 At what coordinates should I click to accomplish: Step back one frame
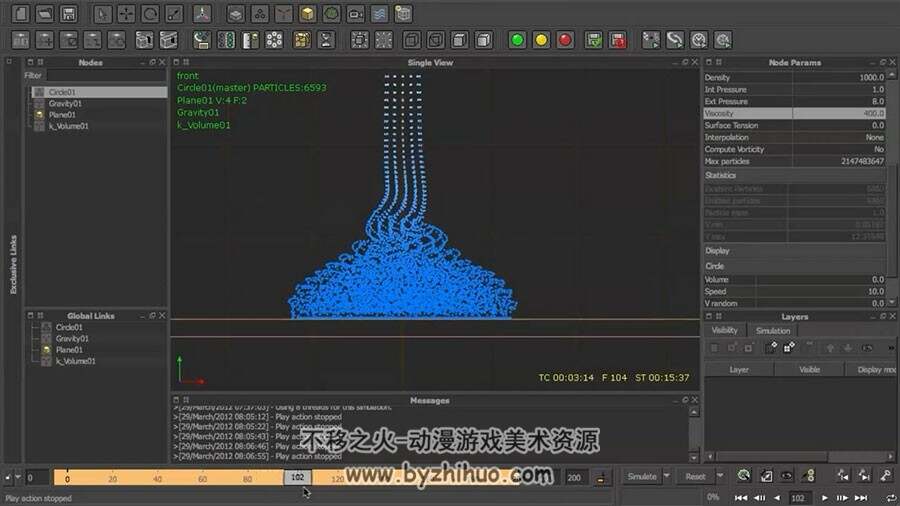click(x=759, y=498)
